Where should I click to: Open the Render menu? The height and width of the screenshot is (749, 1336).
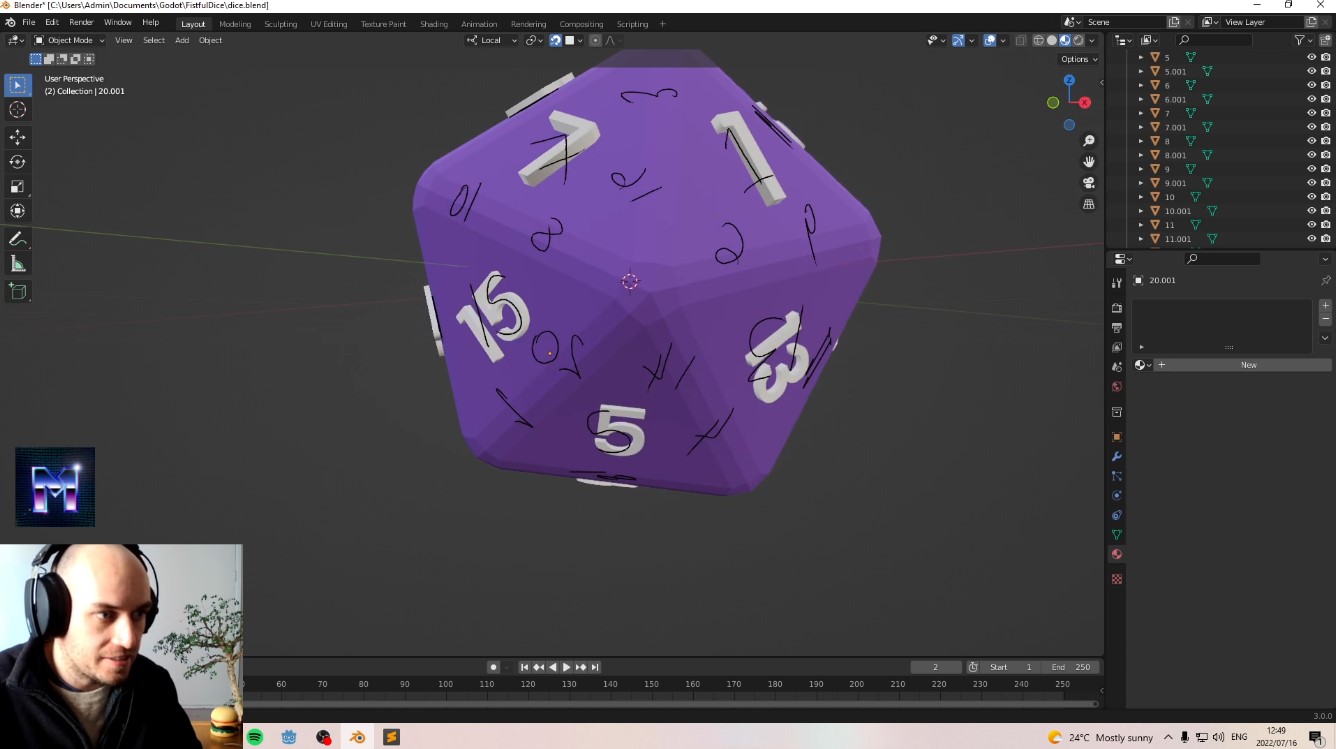(81, 22)
